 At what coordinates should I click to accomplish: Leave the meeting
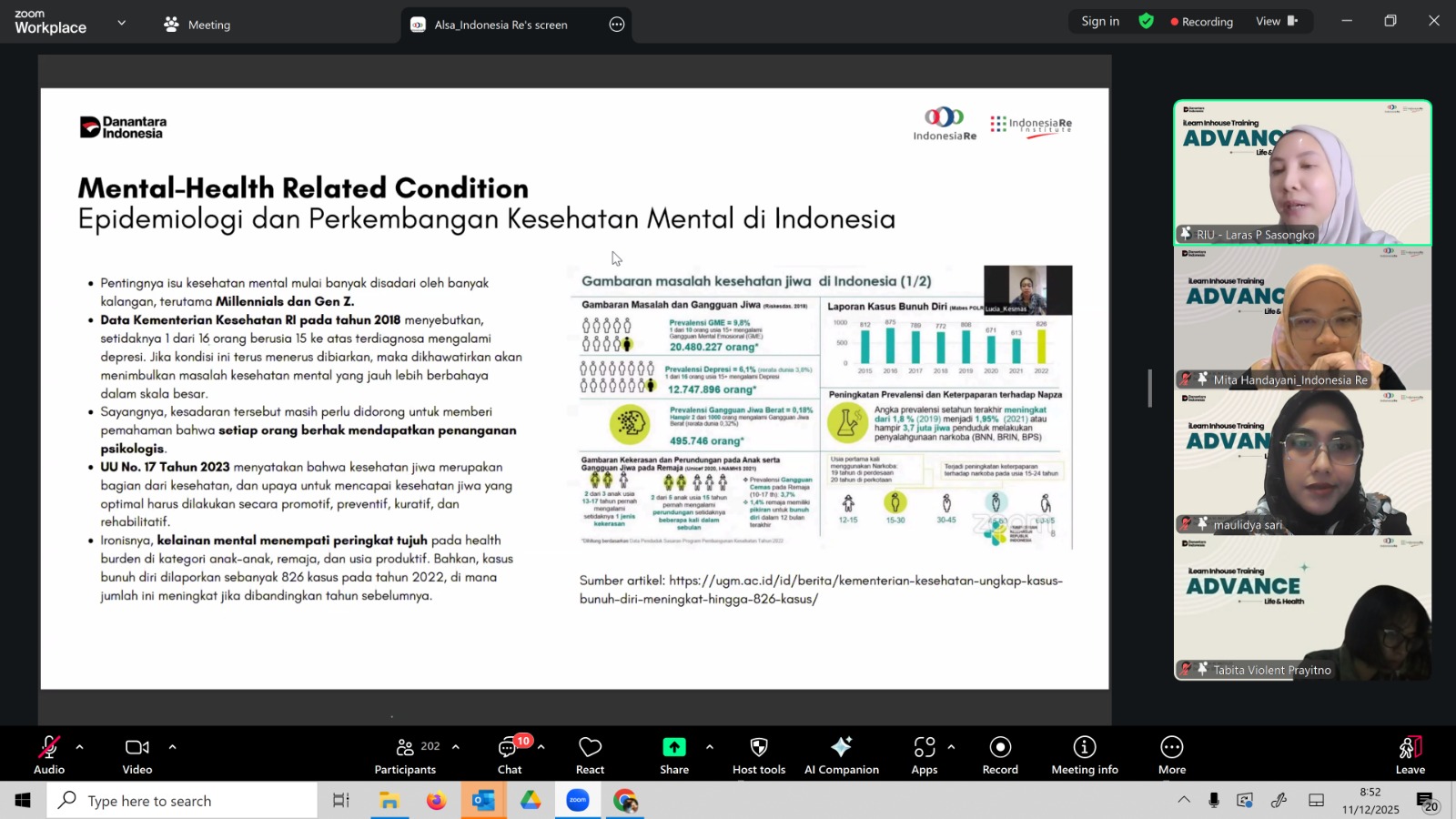tap(1410, 754)
